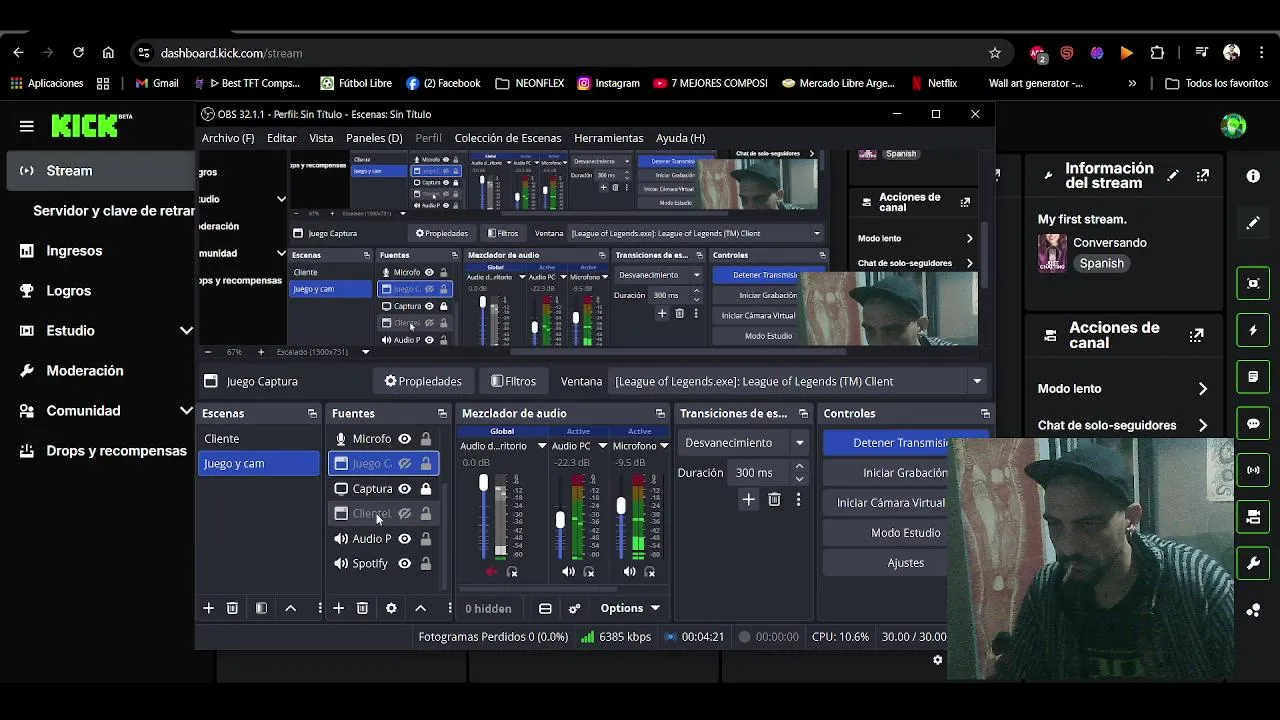Add a new source in the Fuentes dock
Viewport: 1280px width, 720px height.
point(338,608)
